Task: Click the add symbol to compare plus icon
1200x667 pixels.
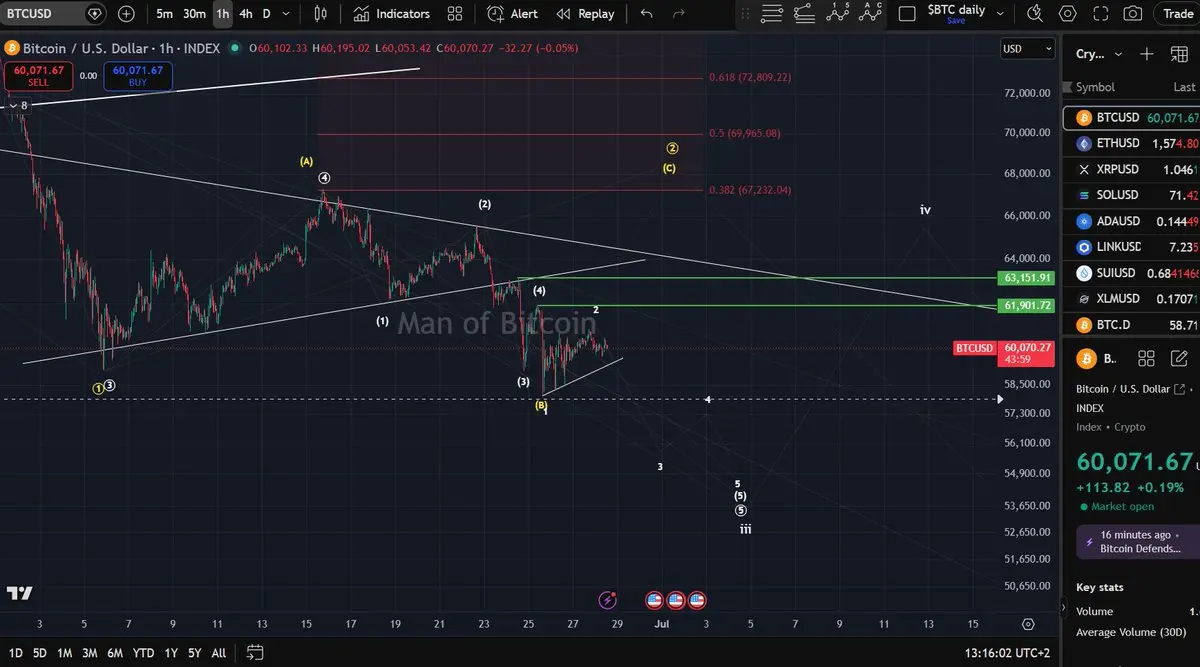Action: point(126,14)
